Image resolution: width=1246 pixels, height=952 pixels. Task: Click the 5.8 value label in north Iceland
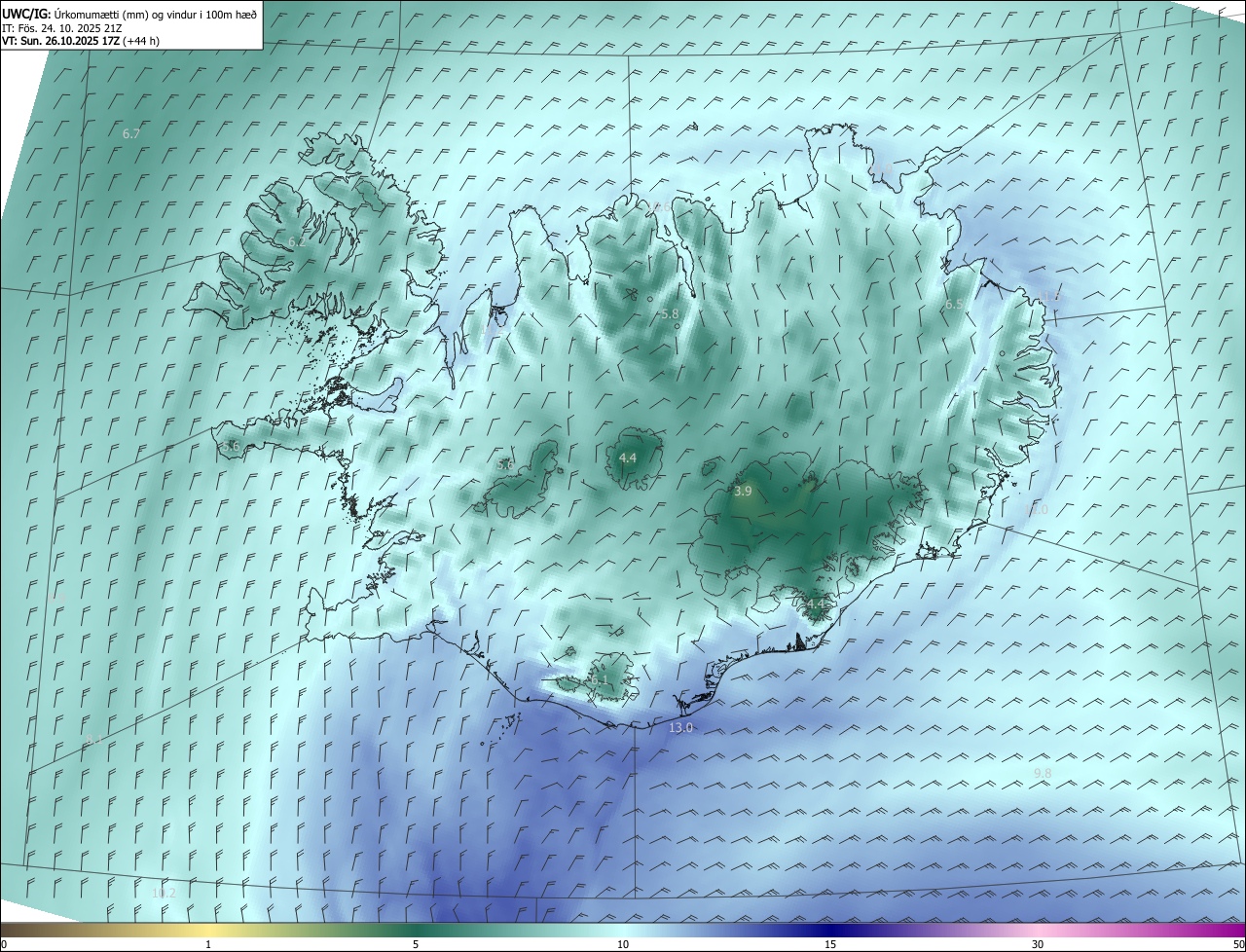point(669,314)
